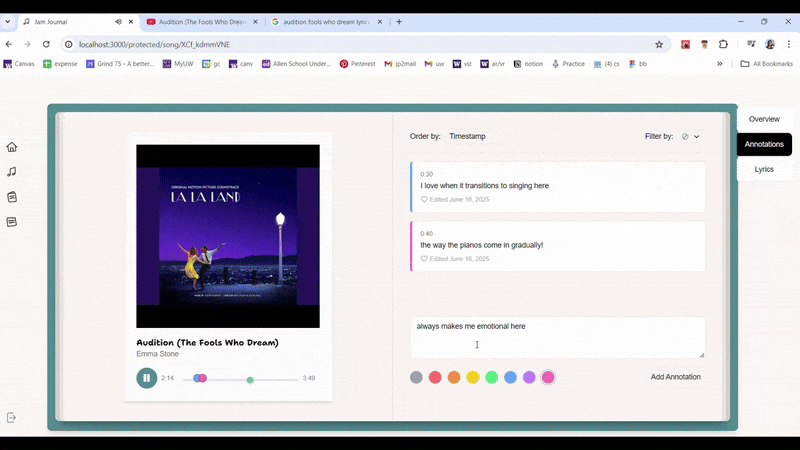Viewport: 800px width, 450px height.
Task: Click the annotation text input box
Action: click(x=558, y=337)
